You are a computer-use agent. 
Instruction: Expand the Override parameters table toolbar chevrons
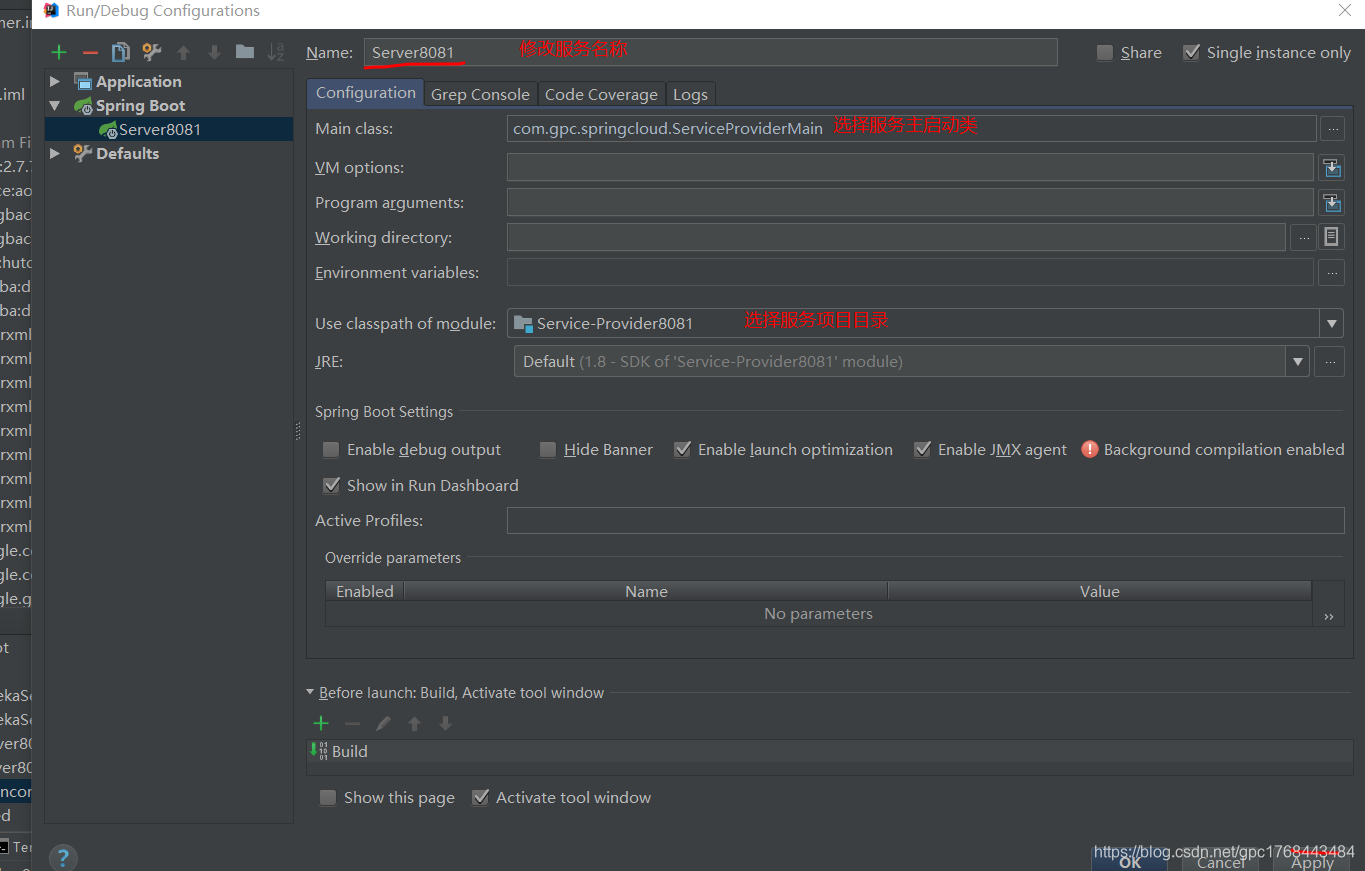pyautogui.click(x=1328, y=617)
